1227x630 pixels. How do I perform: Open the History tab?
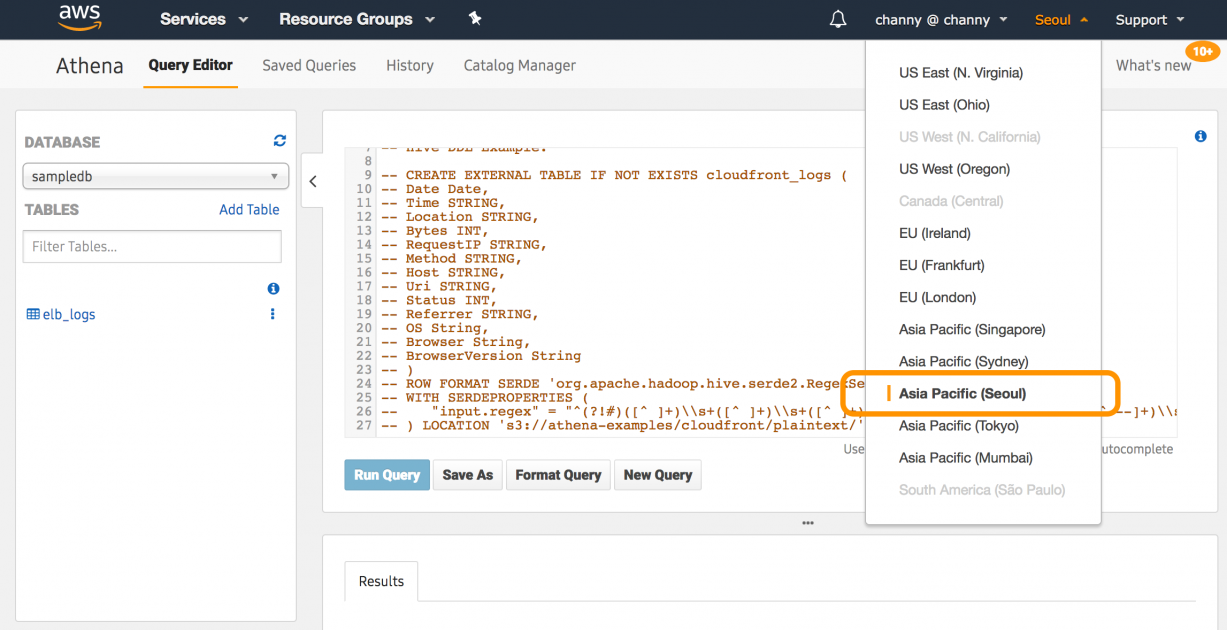[x=409, y=65]
